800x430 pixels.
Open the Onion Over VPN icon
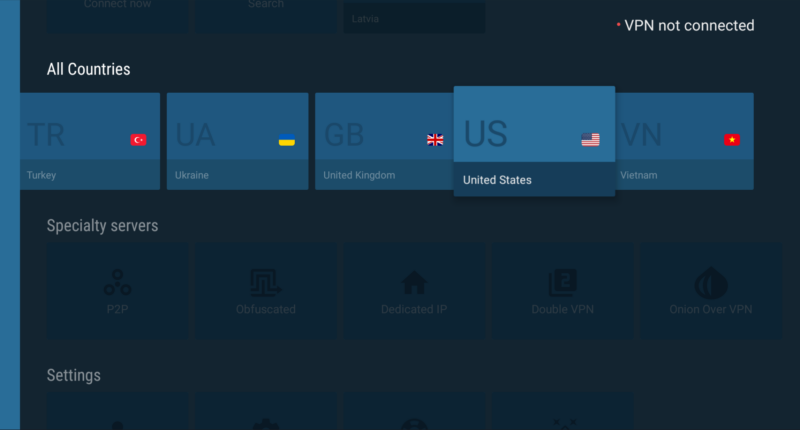click(x=711, y=283)
